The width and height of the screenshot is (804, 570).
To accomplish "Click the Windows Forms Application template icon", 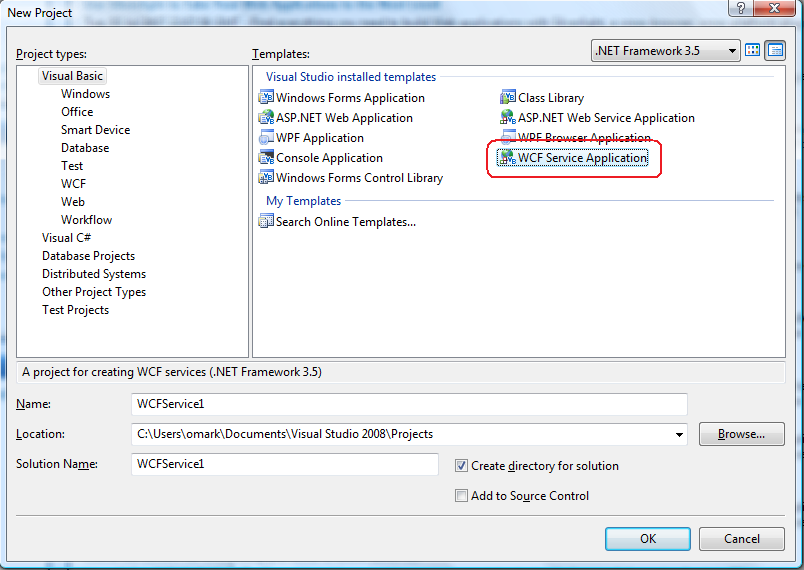I will click(266, 98).
